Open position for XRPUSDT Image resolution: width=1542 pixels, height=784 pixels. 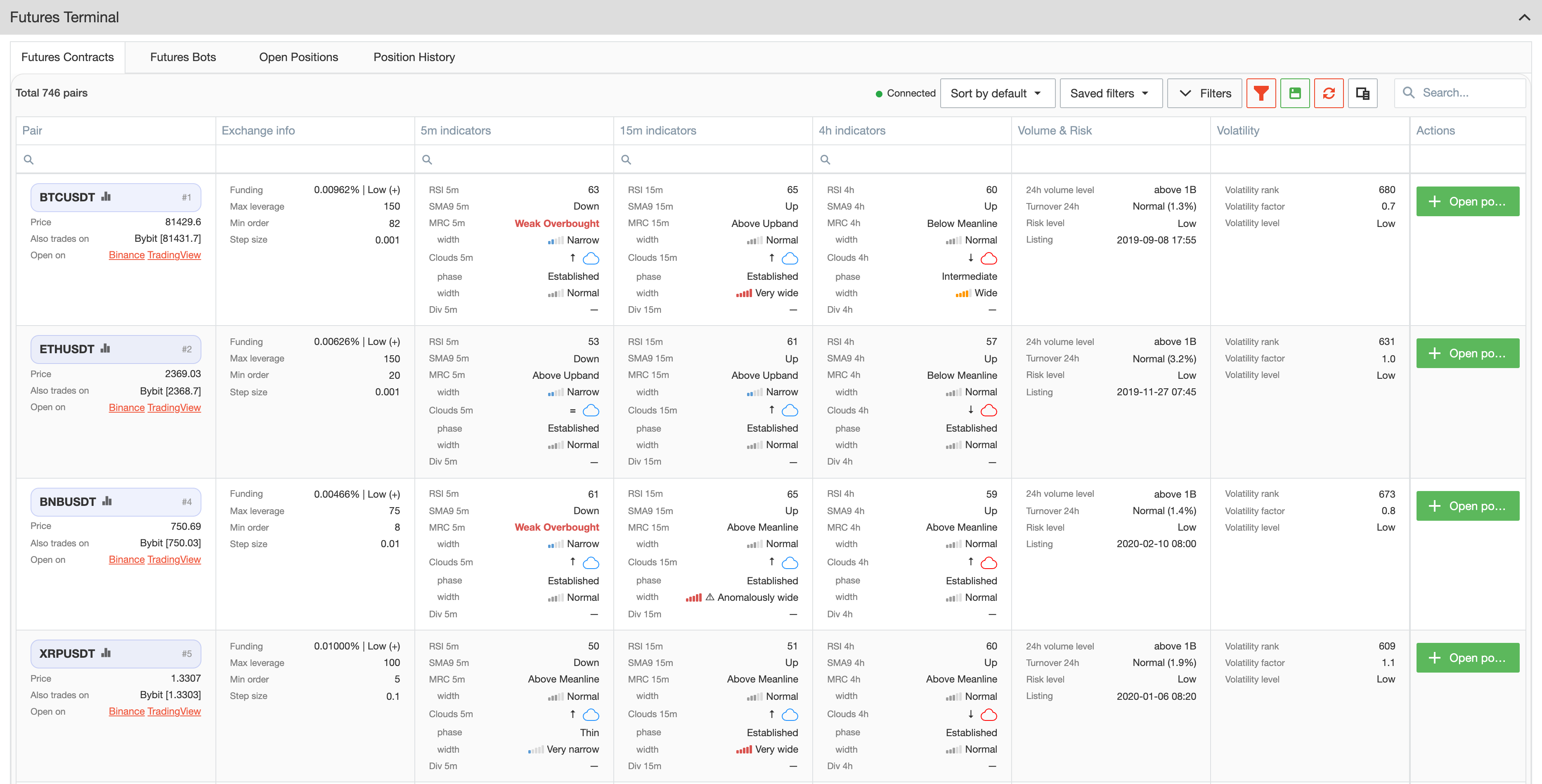tap(1467, 658)
